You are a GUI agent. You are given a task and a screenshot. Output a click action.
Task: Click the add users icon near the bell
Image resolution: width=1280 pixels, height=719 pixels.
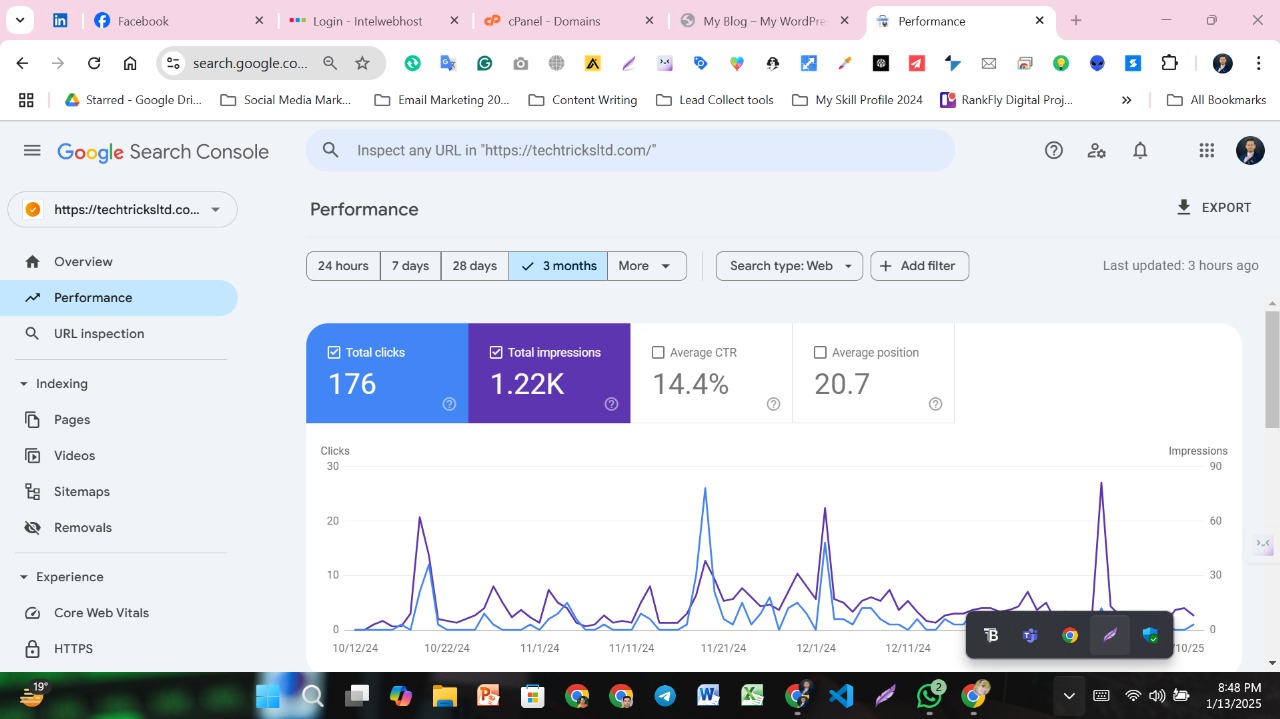[x=1096, y=150]
